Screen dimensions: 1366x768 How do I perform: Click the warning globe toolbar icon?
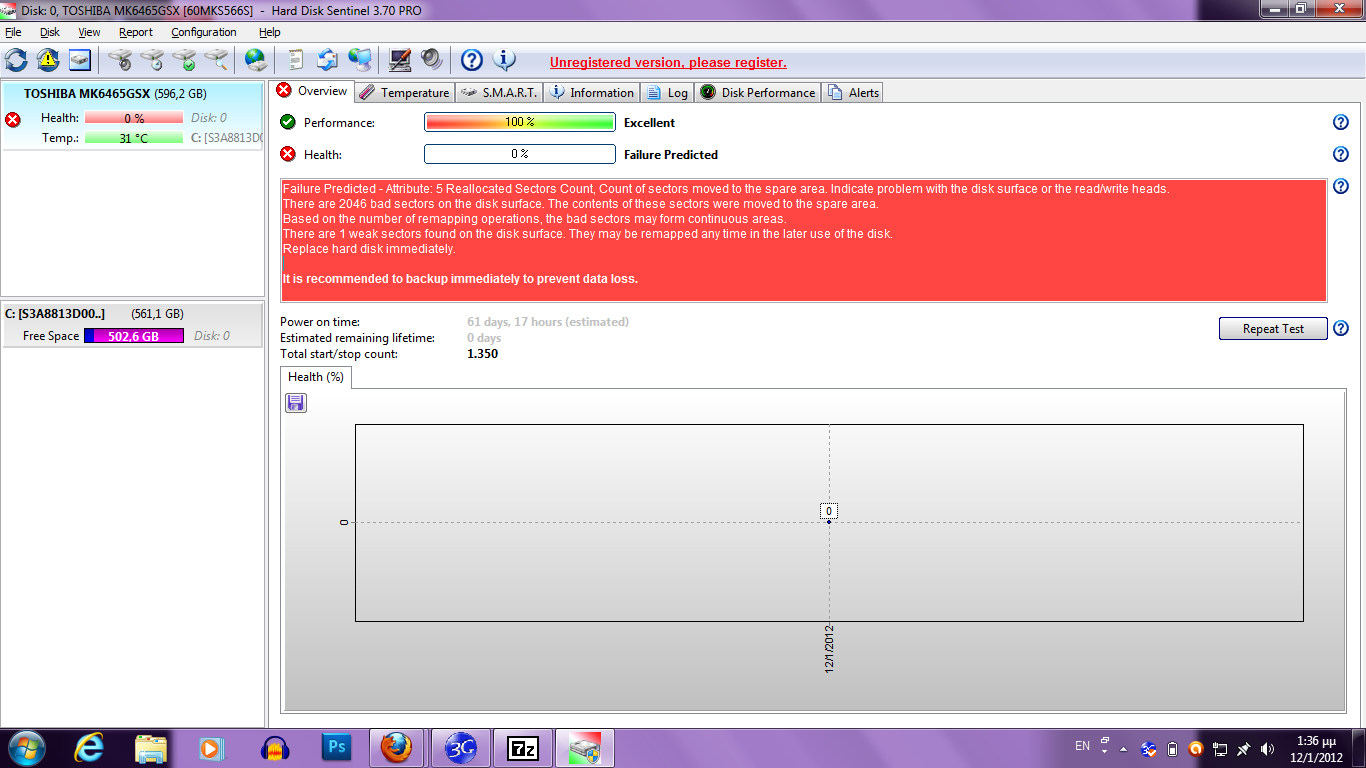48,60
